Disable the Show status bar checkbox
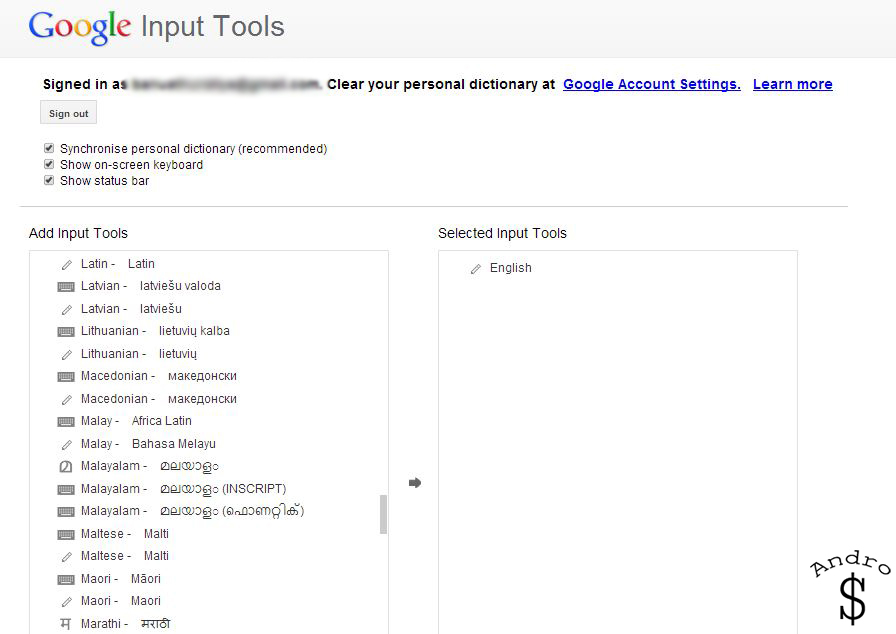 point(49,181)
